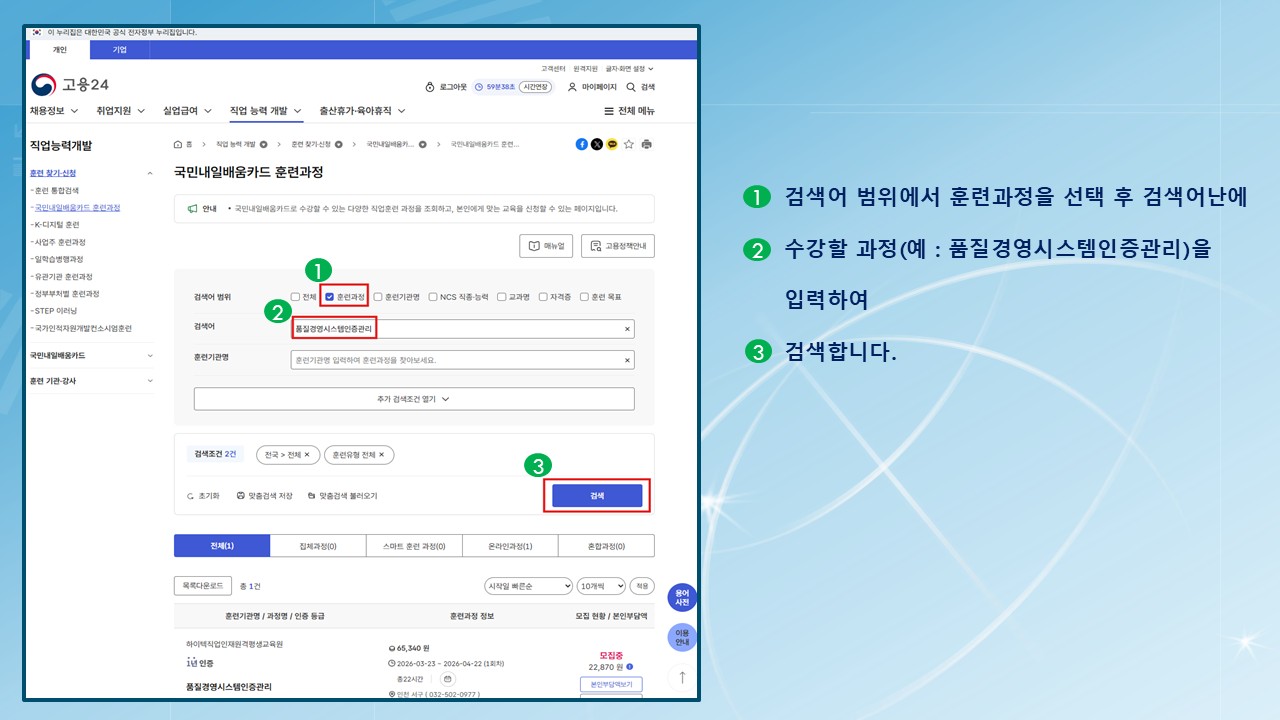Click the Facebook share icon
This screenshot has width=1280, height=720.
tap(582, 144)
